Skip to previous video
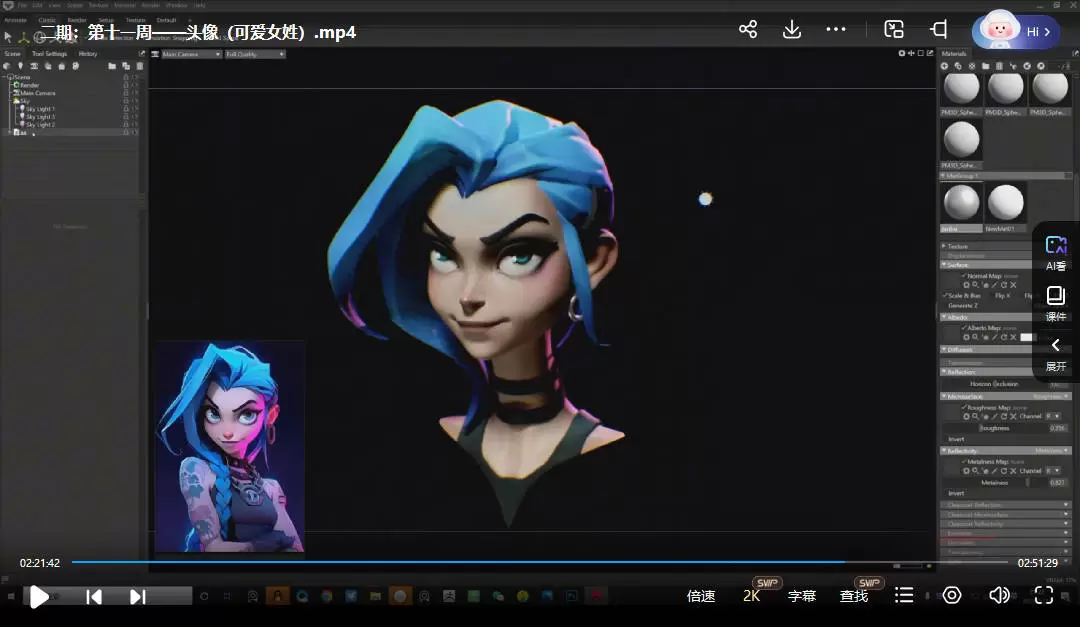This screenshot has width=1080, height=627. 94,597
